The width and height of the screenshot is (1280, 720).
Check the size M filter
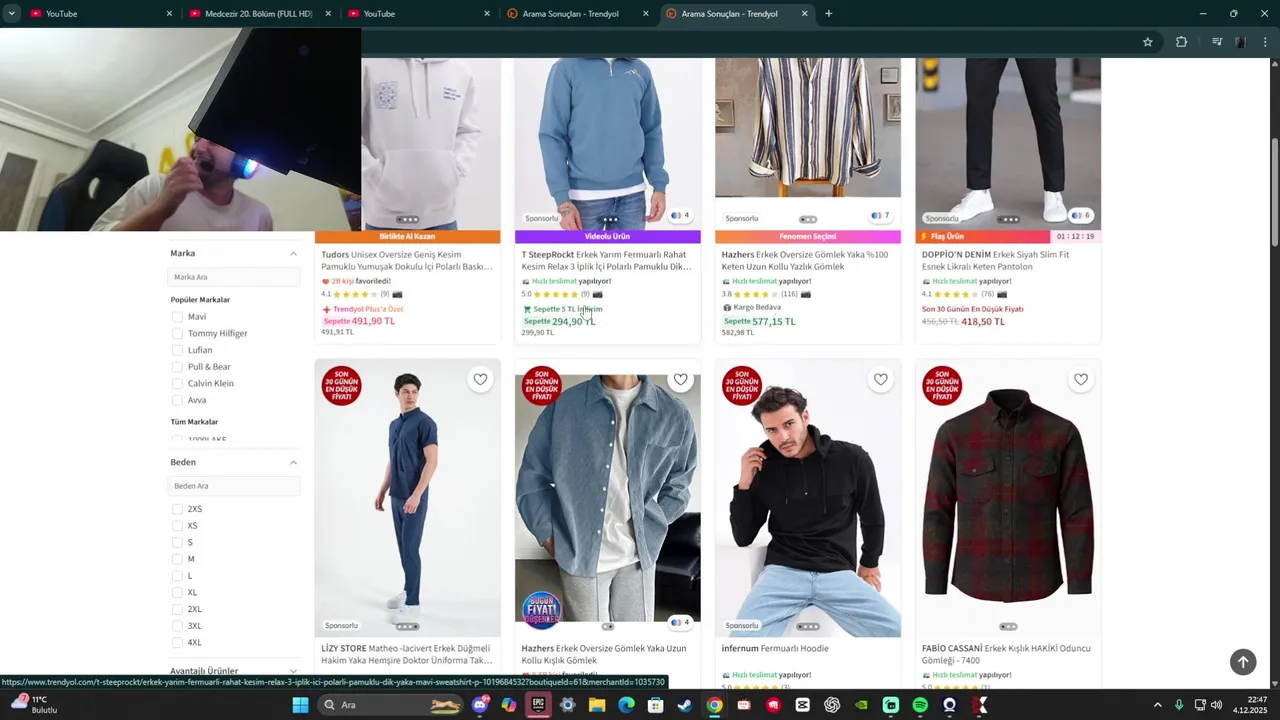pos(177,559)
